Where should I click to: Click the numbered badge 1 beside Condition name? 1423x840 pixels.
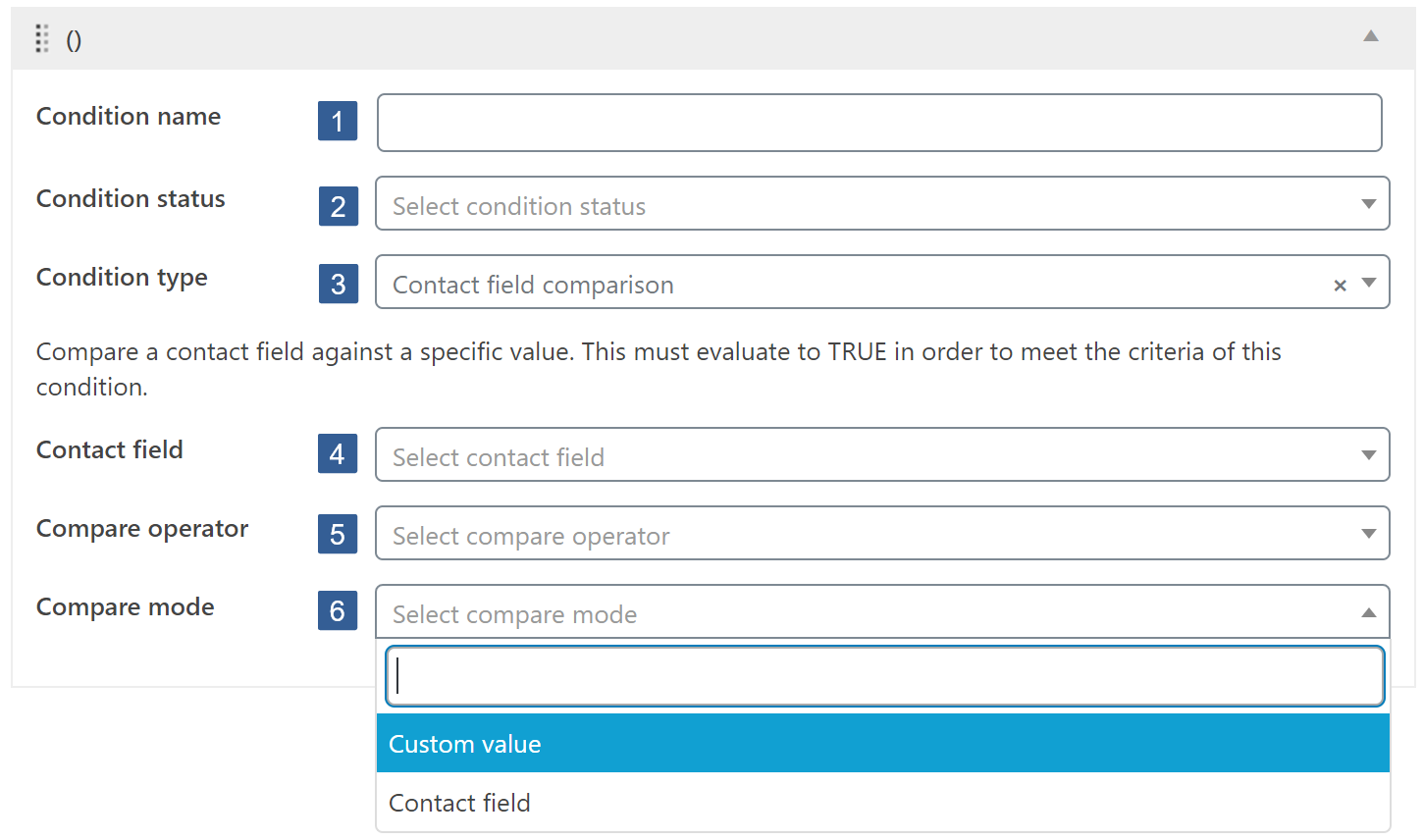pos(337,122)
